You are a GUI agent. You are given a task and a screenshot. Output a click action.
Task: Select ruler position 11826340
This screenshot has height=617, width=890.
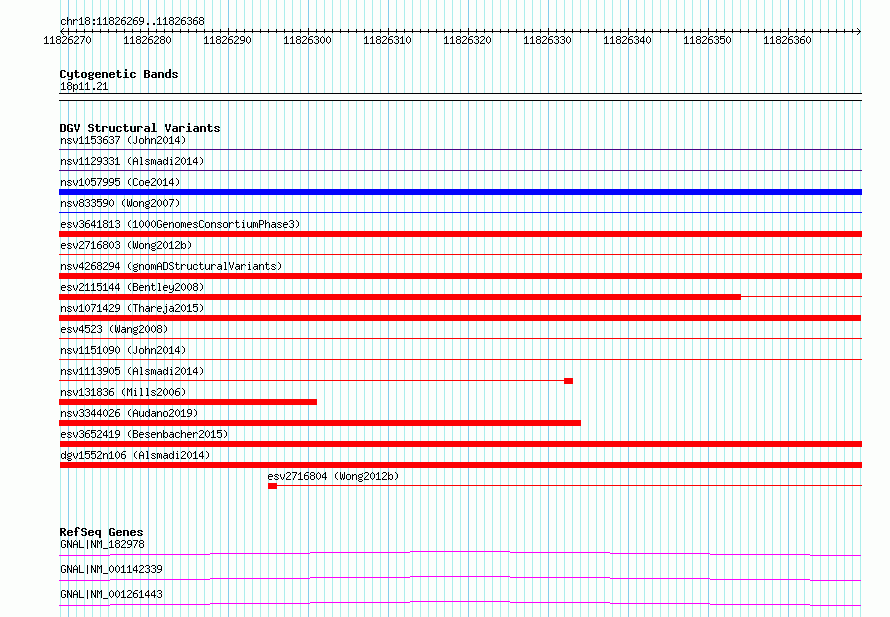click(627, 40)
